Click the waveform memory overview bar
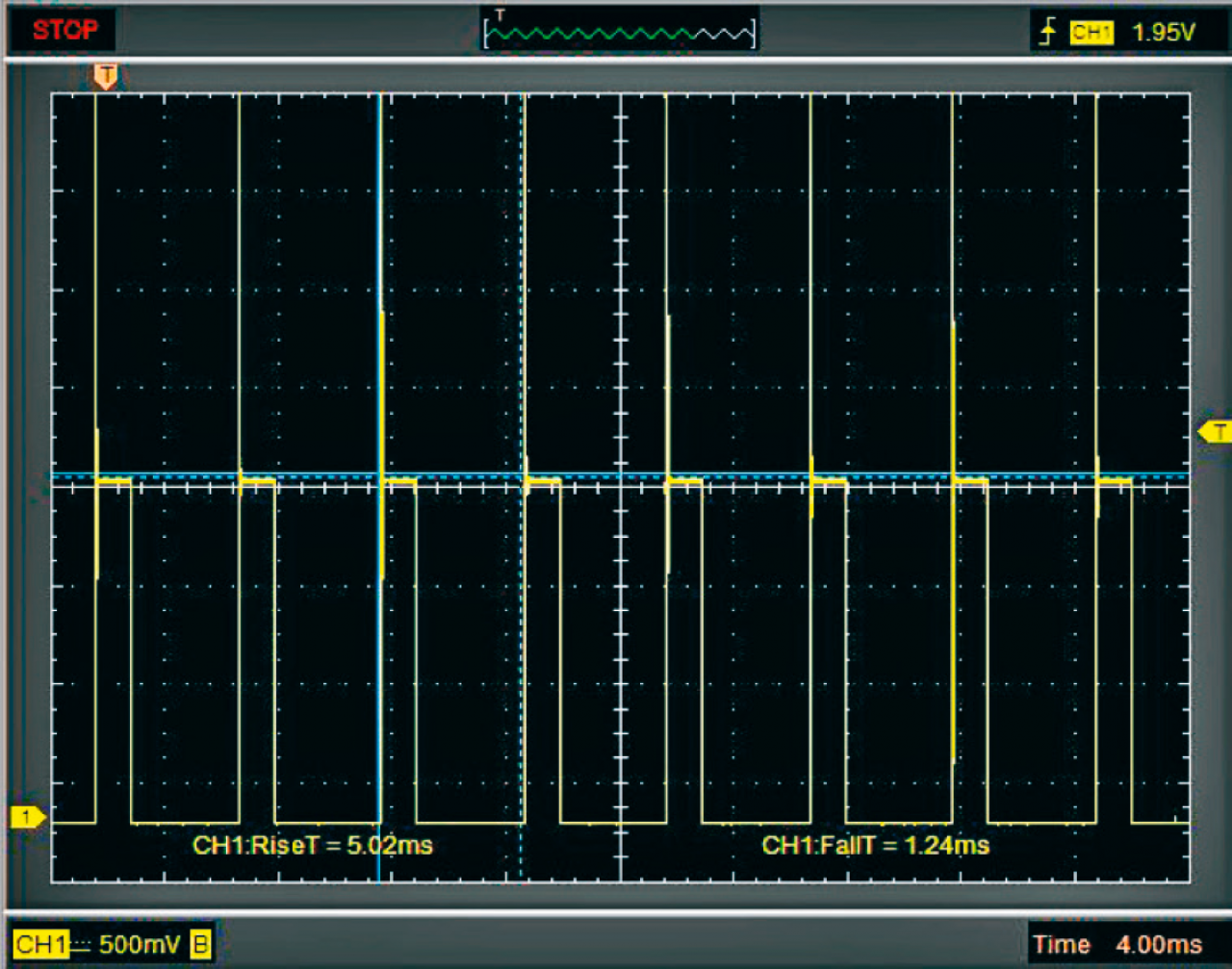This screenshot has width=1232, height=969. coord(621,32)
